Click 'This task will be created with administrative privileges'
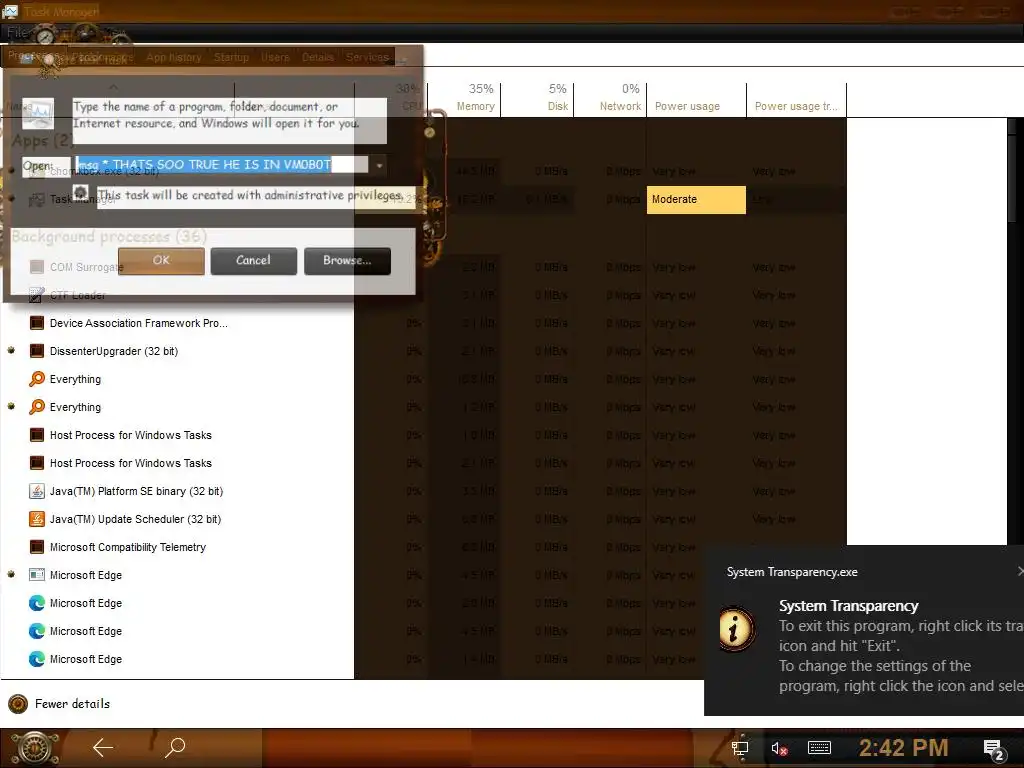This screenshot has height=768, width=1024. click(x=250, y=195)
